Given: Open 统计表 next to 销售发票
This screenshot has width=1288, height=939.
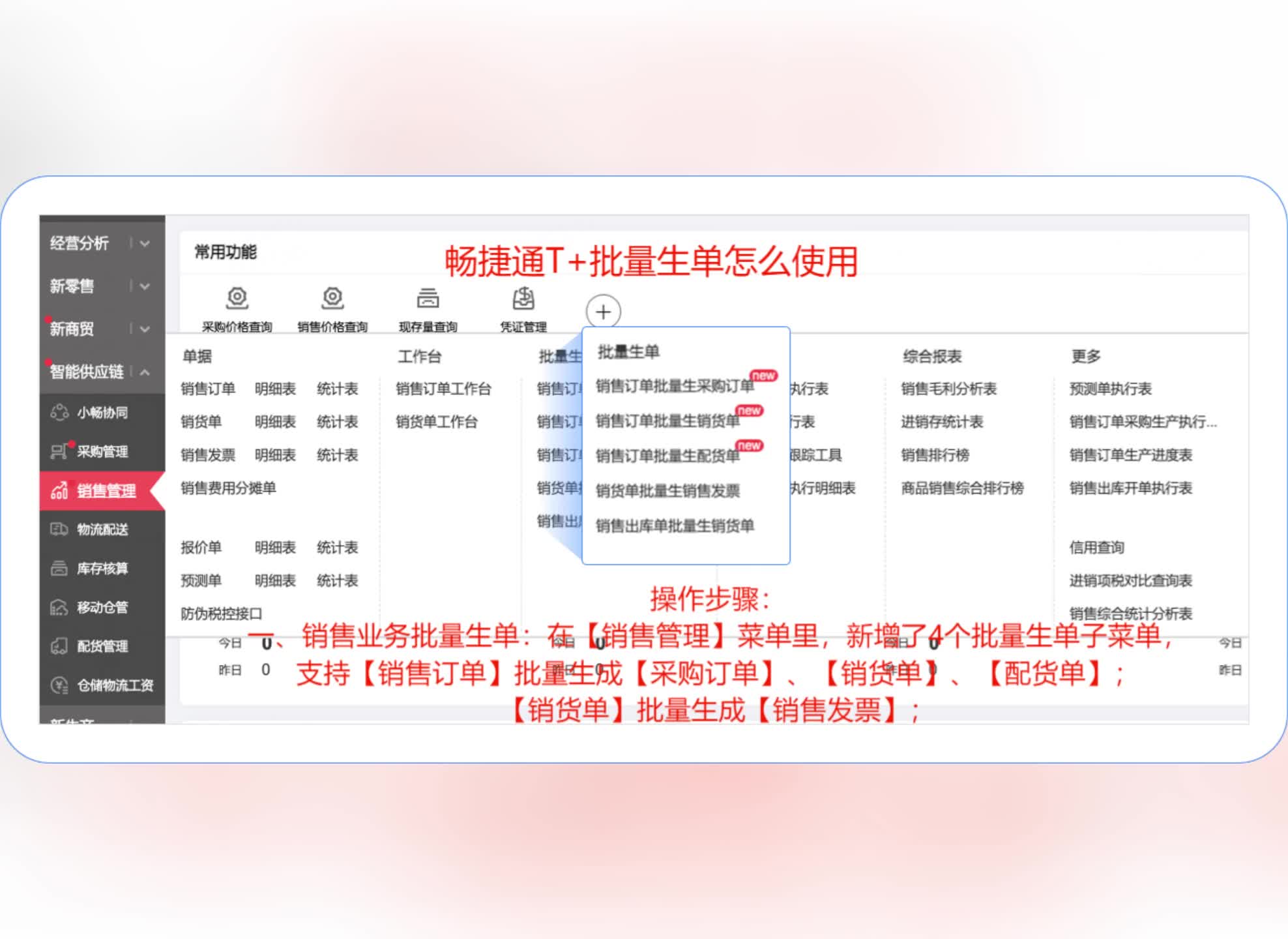Looking at the screenshot, I should coord(337,455).
